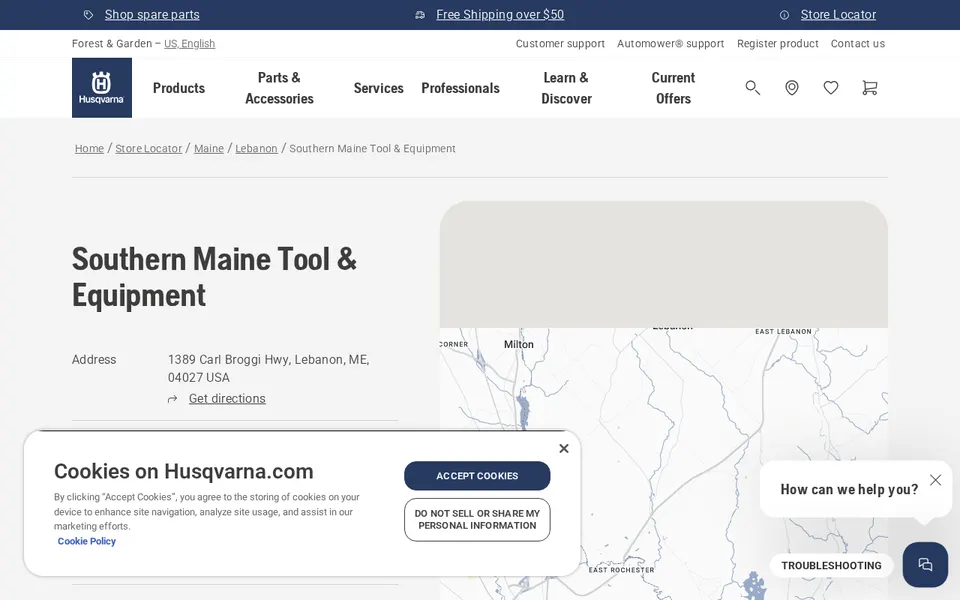Go to Store Locator breadcrumb
This screenshot has height=600, width=960.
click(149, 149)
